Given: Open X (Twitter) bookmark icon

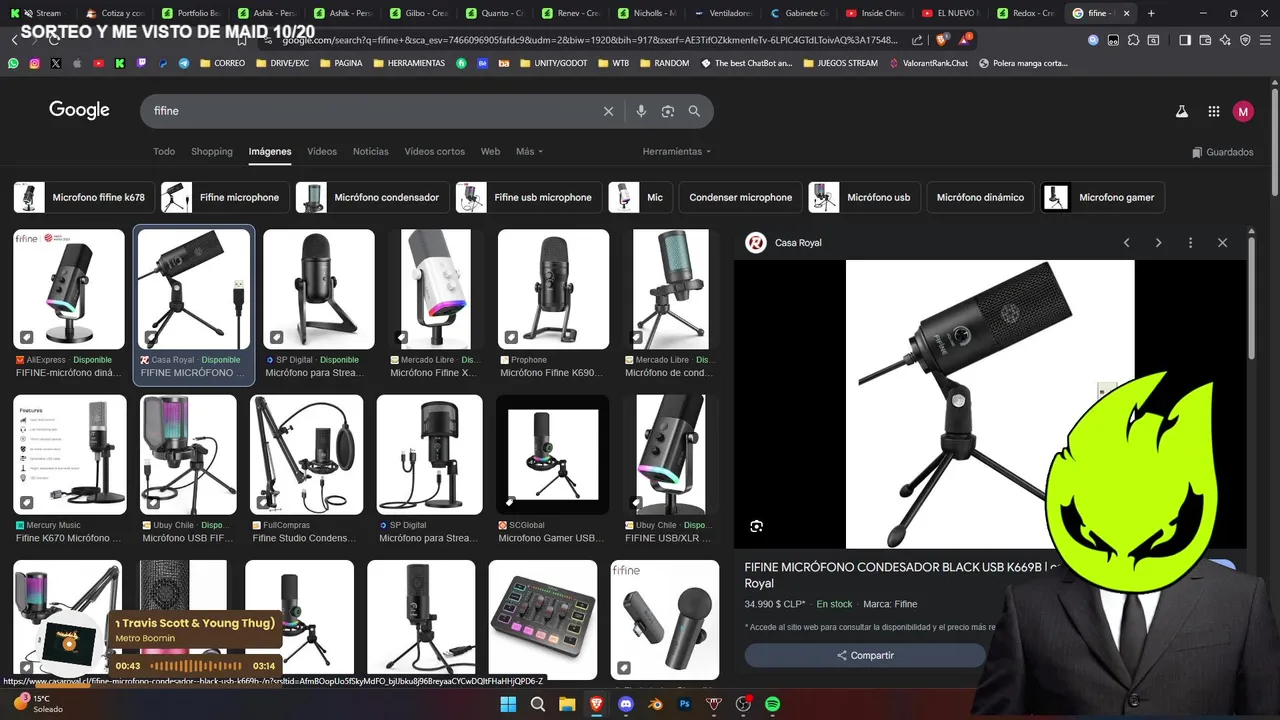Looking at the screenshot, I should [55, 63].
